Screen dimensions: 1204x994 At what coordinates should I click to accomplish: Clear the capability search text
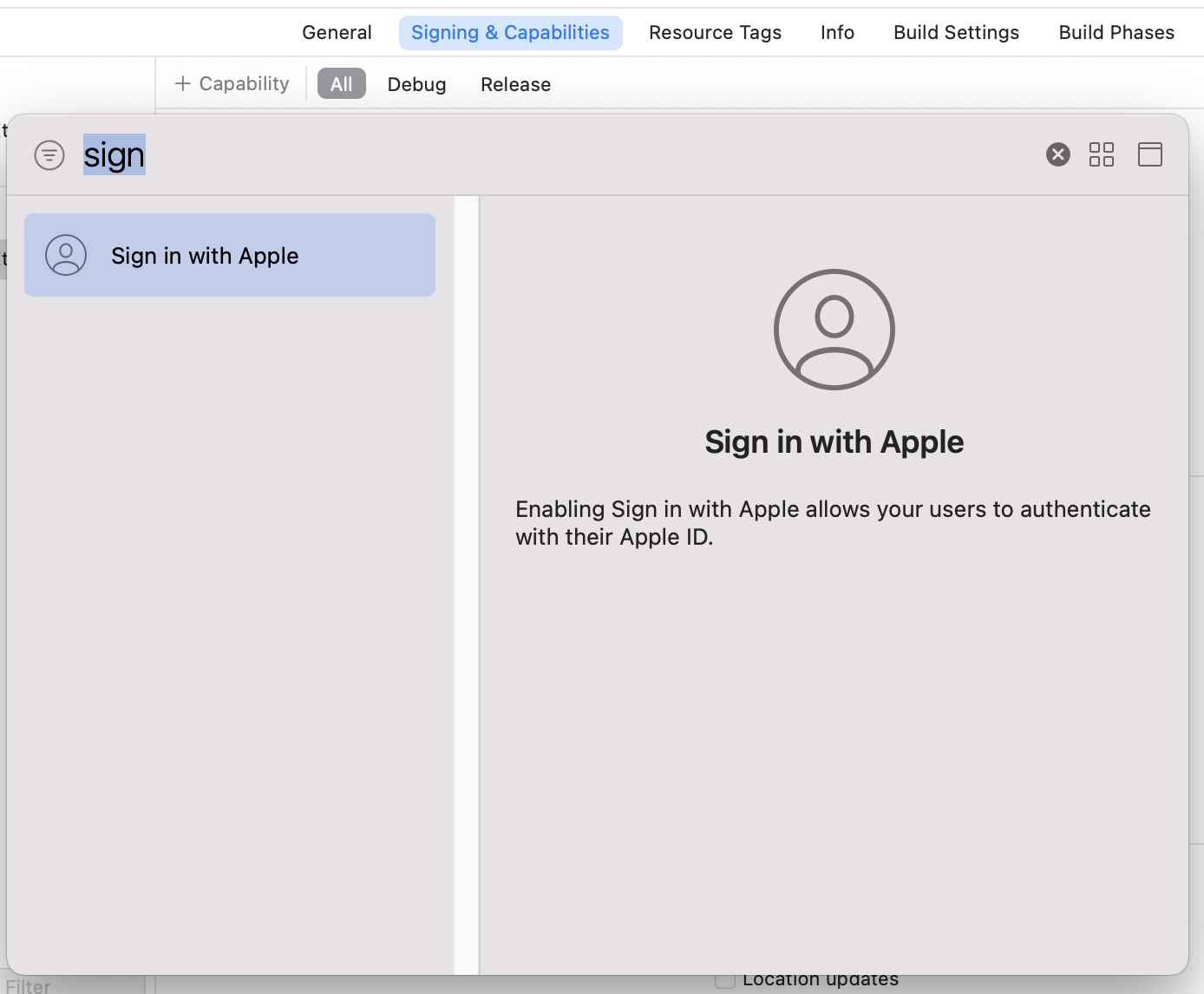1057,154
